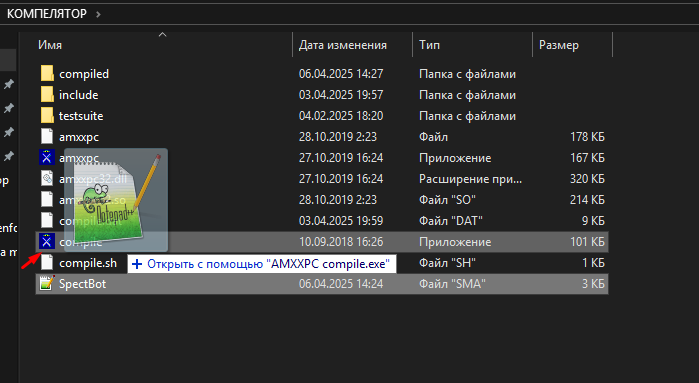The width and height of the screenshot is (699, 383).
Task: Click the compile.sh file icon
Action: coord(47,263)
